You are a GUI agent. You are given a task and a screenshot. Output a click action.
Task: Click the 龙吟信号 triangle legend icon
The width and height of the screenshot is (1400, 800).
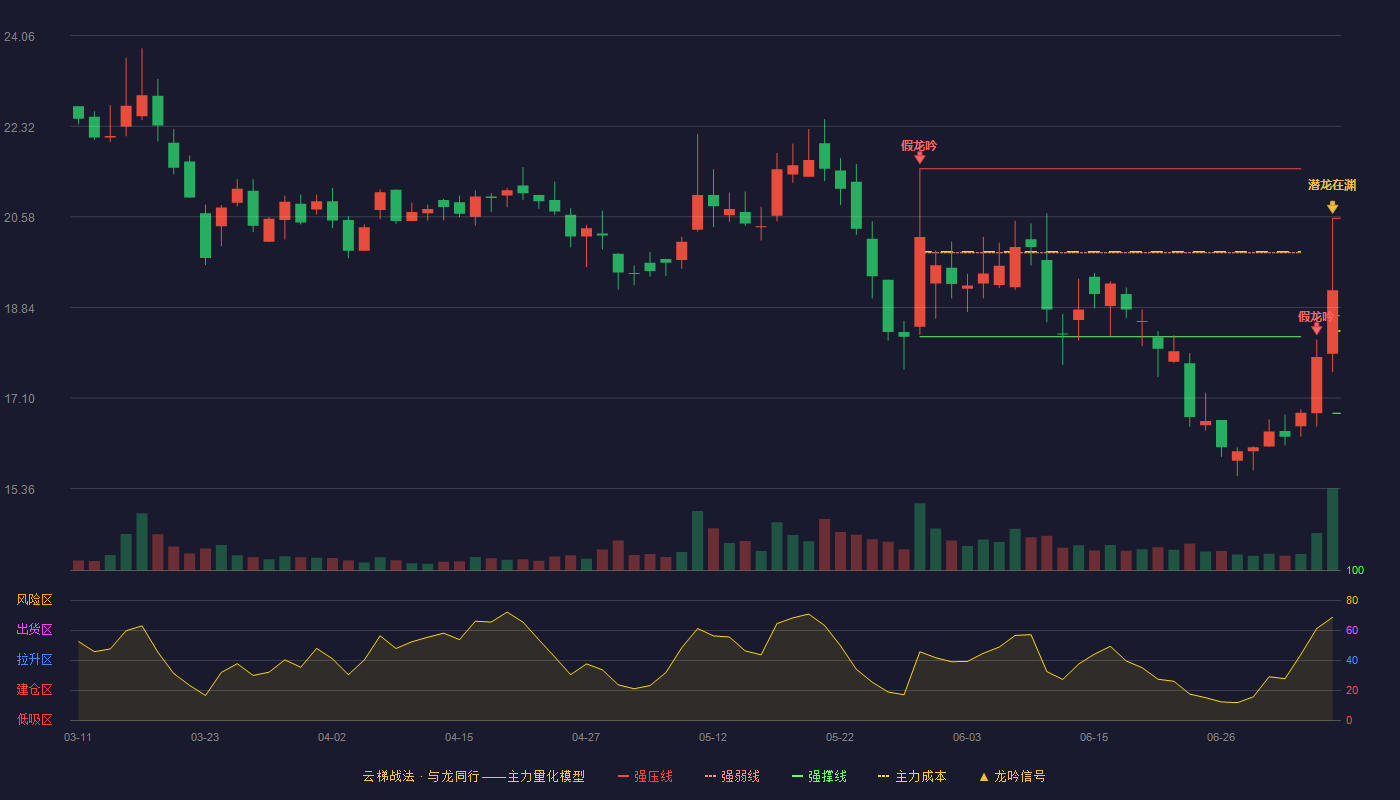pos(983,776)
